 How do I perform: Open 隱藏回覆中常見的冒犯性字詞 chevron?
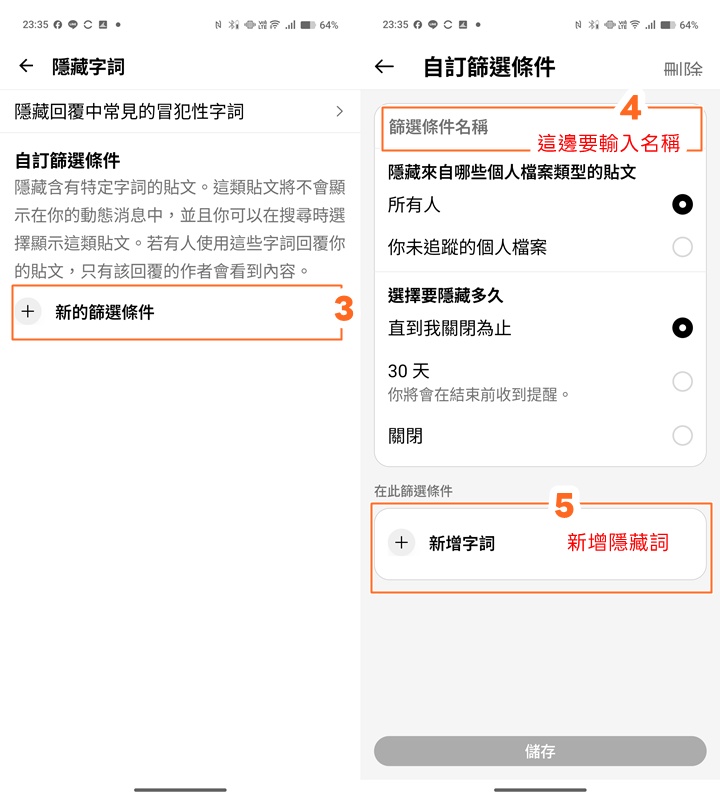tap(339, 111)
